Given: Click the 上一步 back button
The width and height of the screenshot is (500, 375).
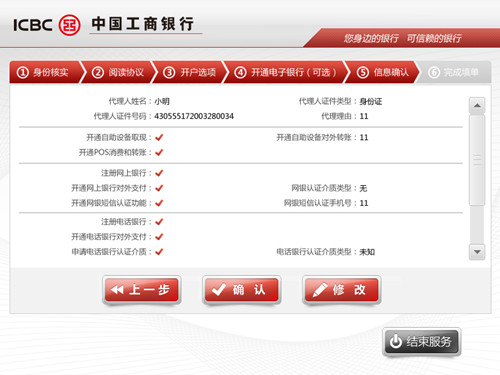Looking at the screenshot, I should (142, 290).
